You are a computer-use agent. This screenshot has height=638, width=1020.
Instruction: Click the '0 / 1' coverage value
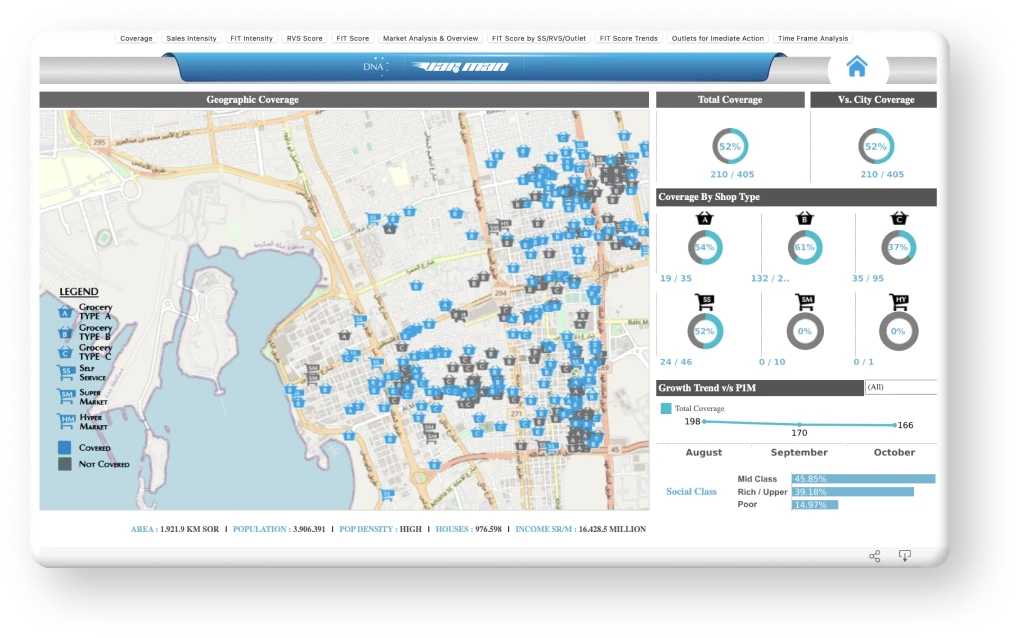point(863,362)
